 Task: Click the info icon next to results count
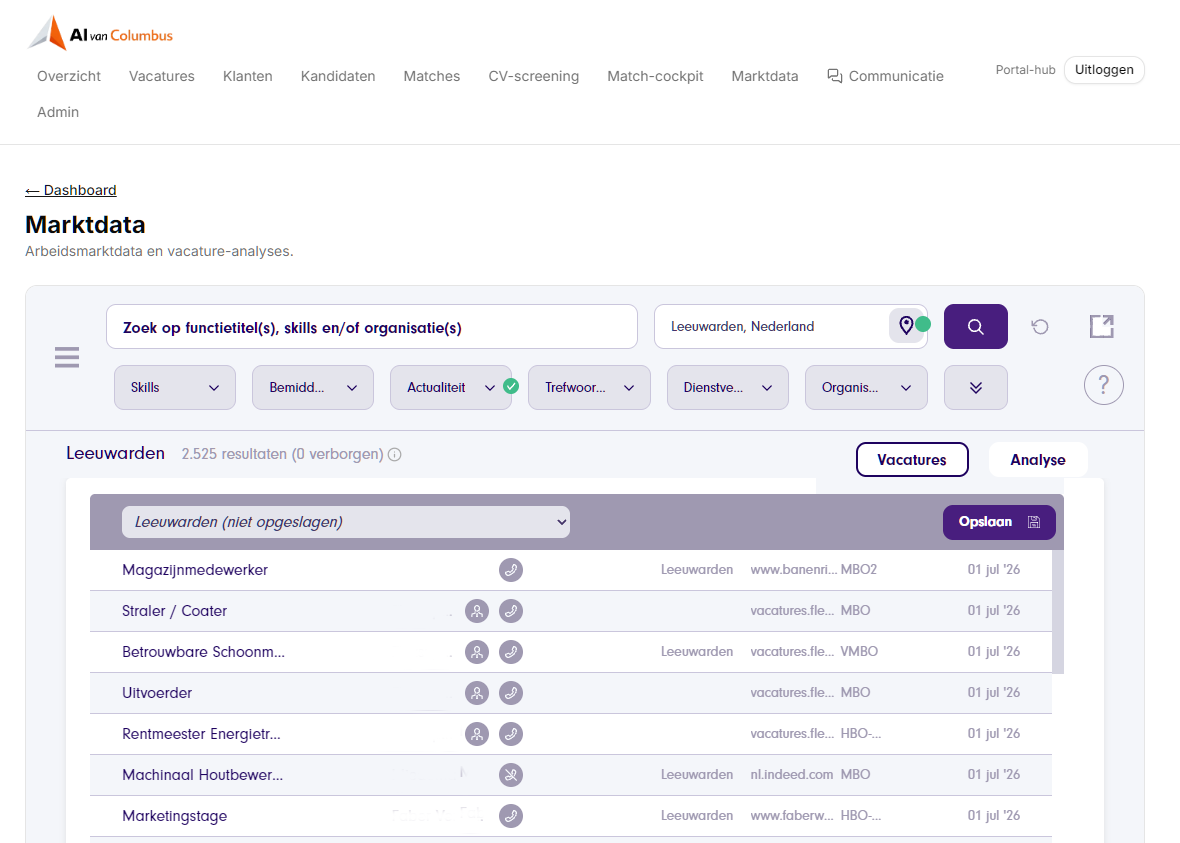click(394, 455)
